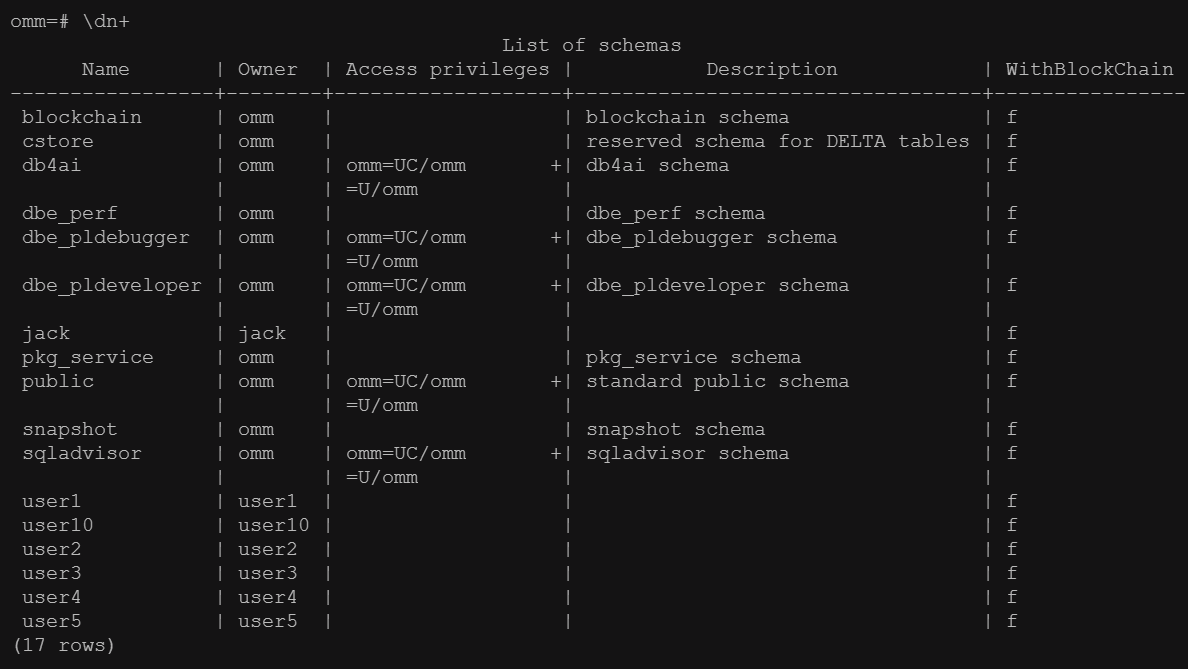Click the "List of schemas" title
Screen dimensions: 1188x669
pyautogui.click(x=591, y=45)
